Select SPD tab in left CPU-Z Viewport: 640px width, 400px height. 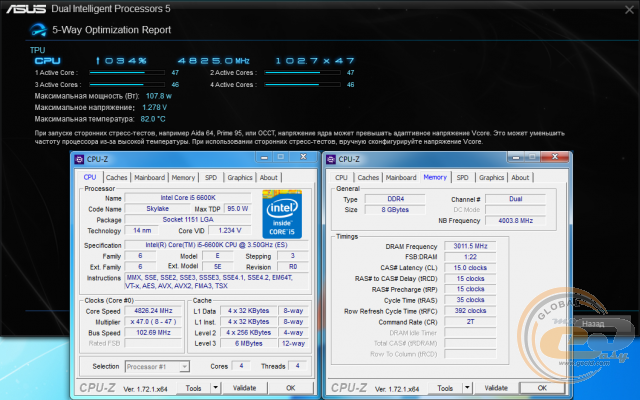point(211,178)
